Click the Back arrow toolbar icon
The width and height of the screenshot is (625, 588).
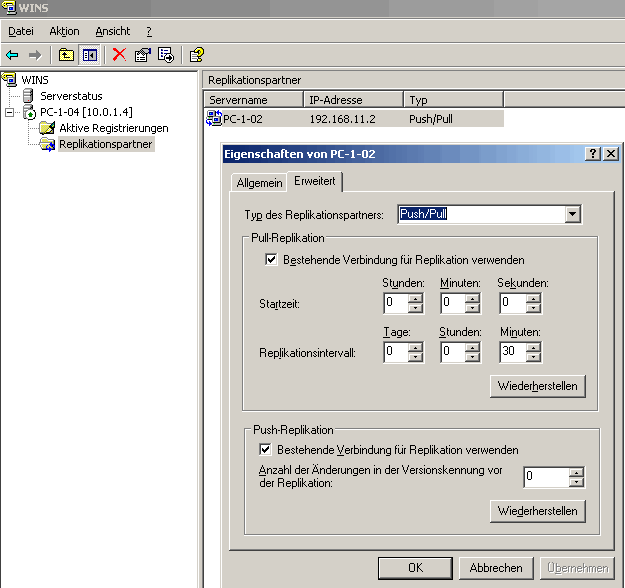[x=12, y=55]
